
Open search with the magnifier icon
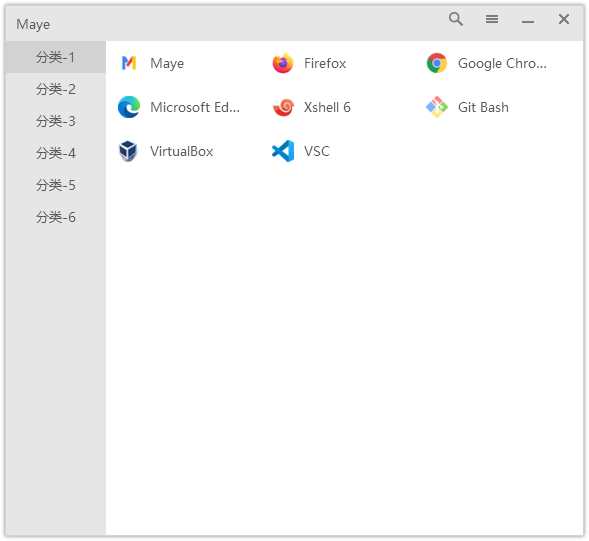click(456, 19)
